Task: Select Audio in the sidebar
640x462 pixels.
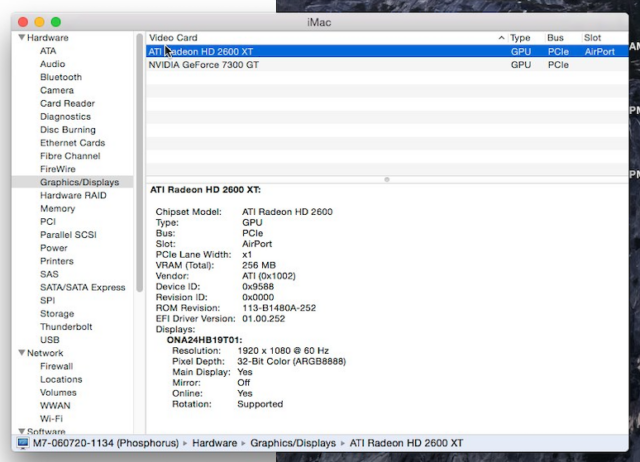Action: [52, 64]
